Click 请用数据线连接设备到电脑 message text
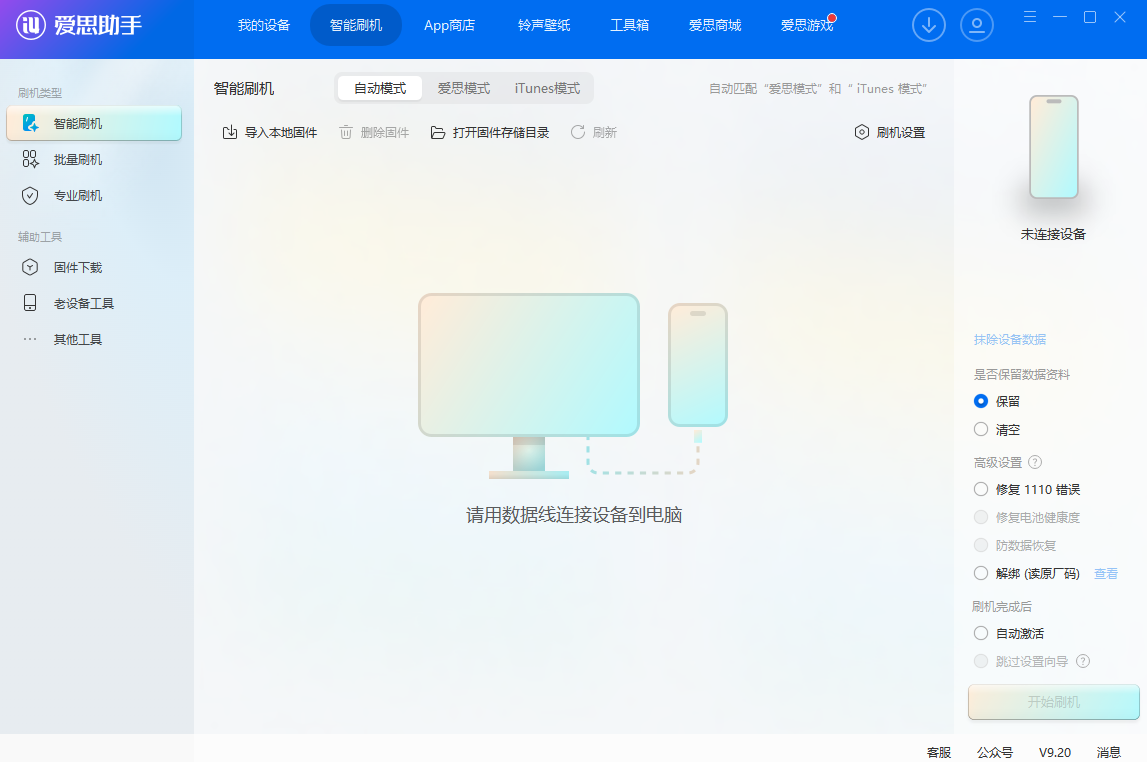 (x=574, y=515)
